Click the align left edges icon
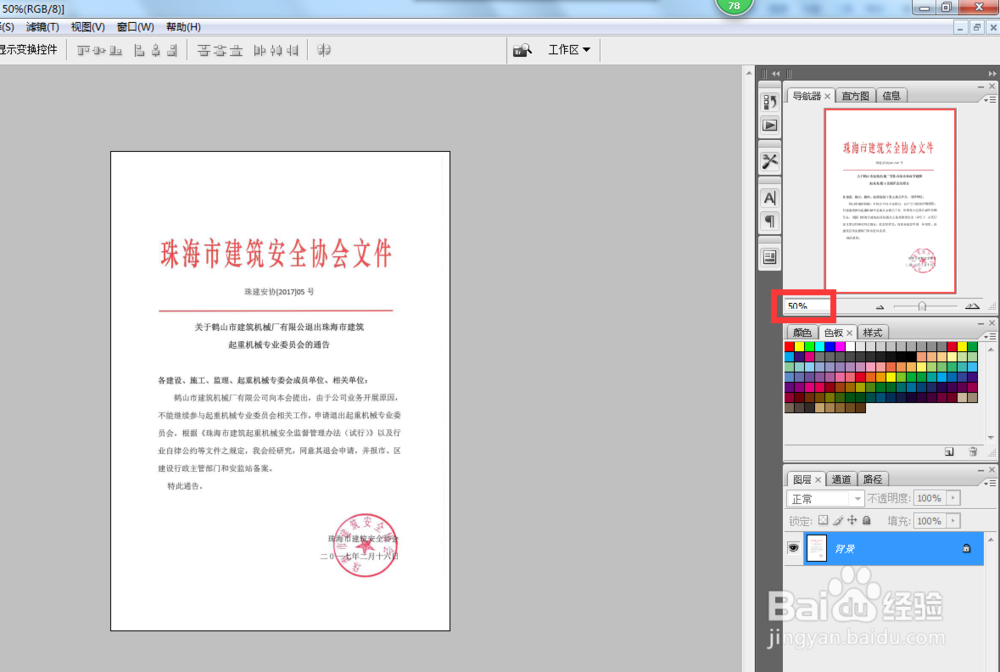Image resolution: width=1000 pixels, height=672 pixels. point(139,50)
